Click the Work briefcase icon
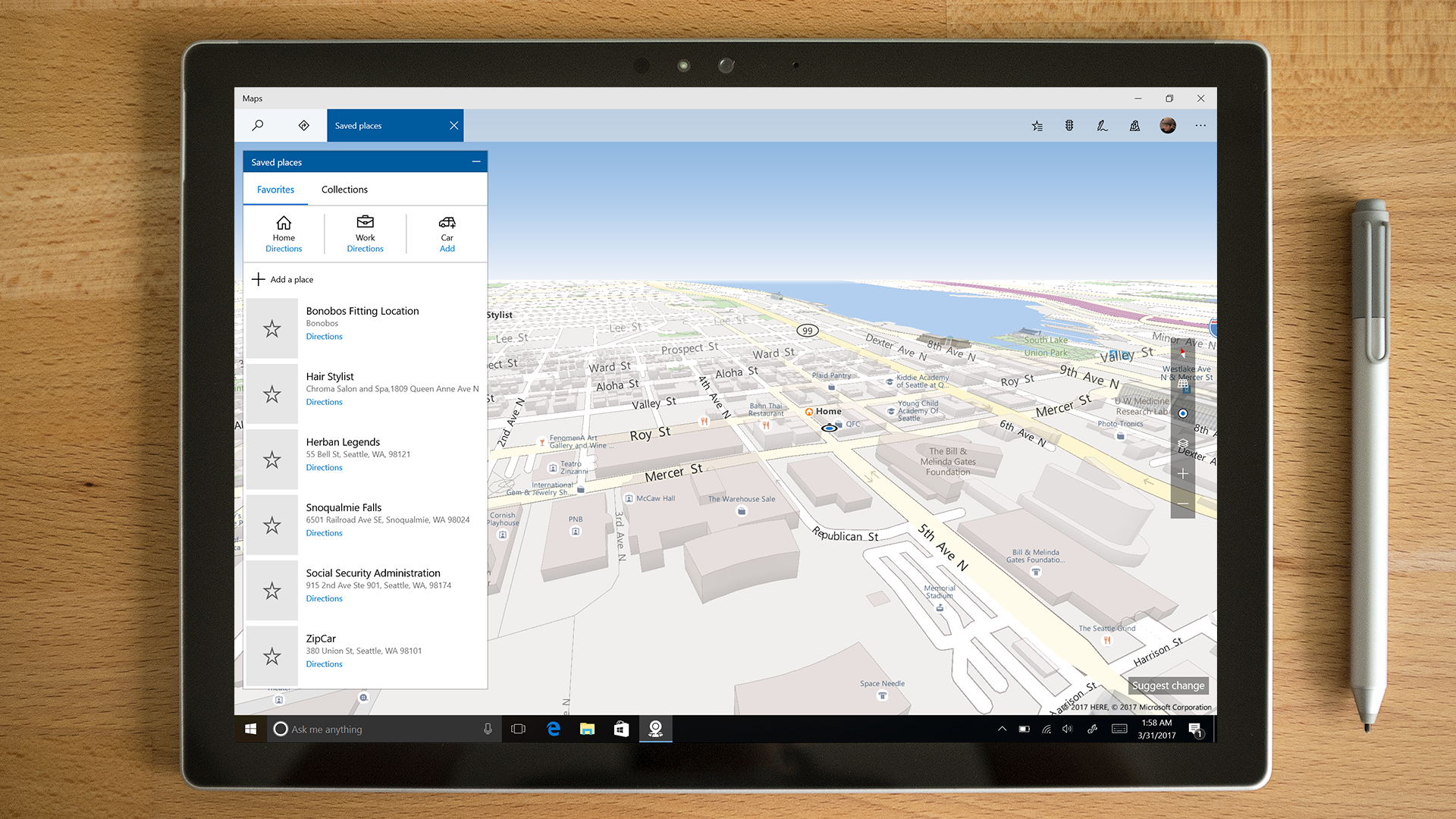 pos(366,221)
